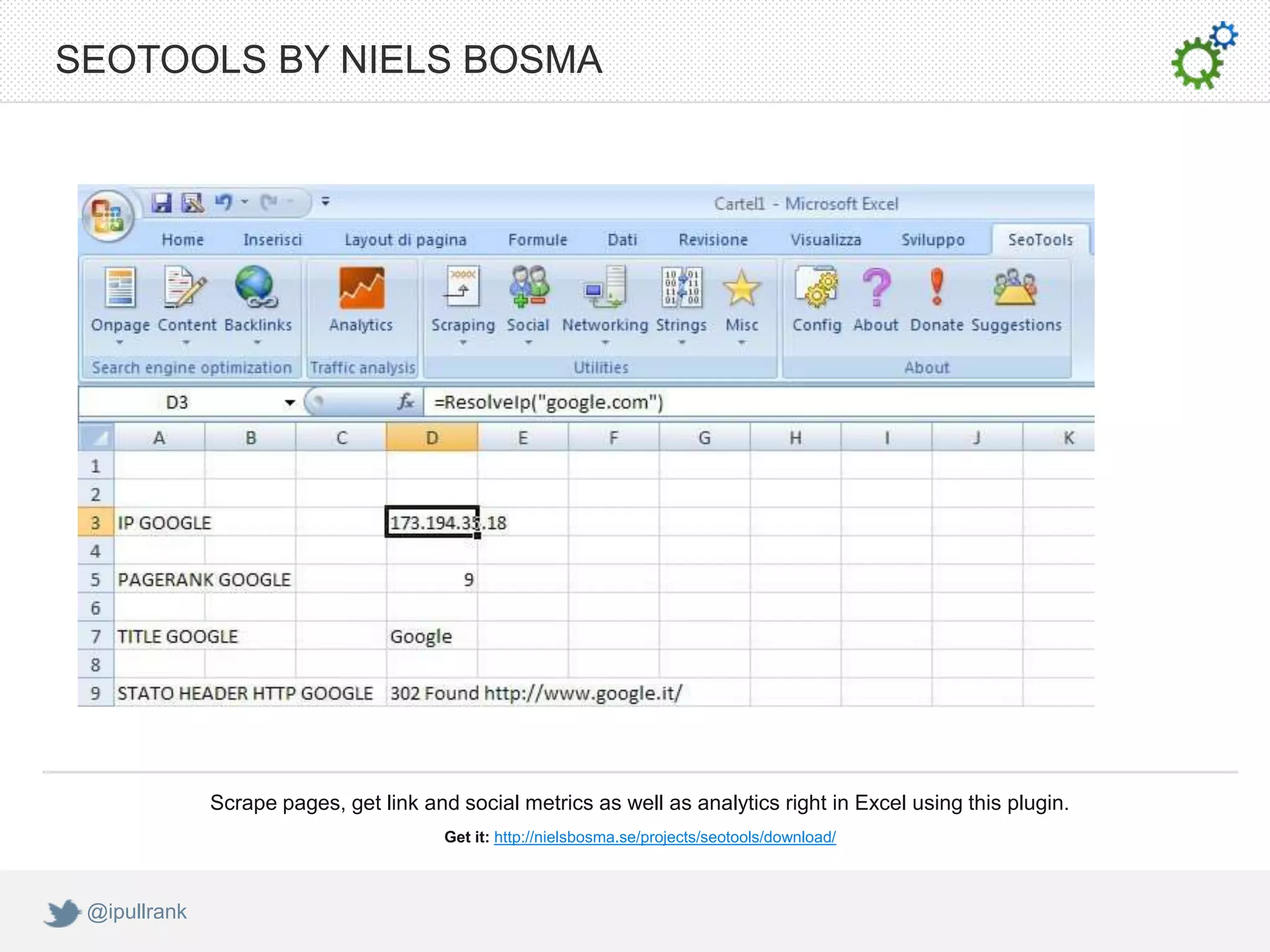Open Customize Quick Access Toolbar dropdown
This screenshot has width=1270, height=952.
326,201
